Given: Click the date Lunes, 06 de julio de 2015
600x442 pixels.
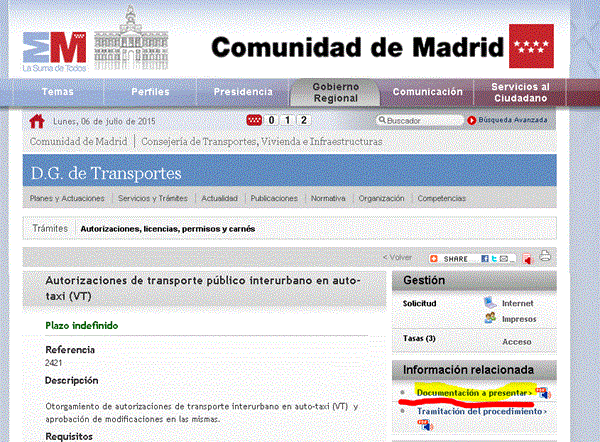Looking at the screenshot, I should click(x=104, y=121).
